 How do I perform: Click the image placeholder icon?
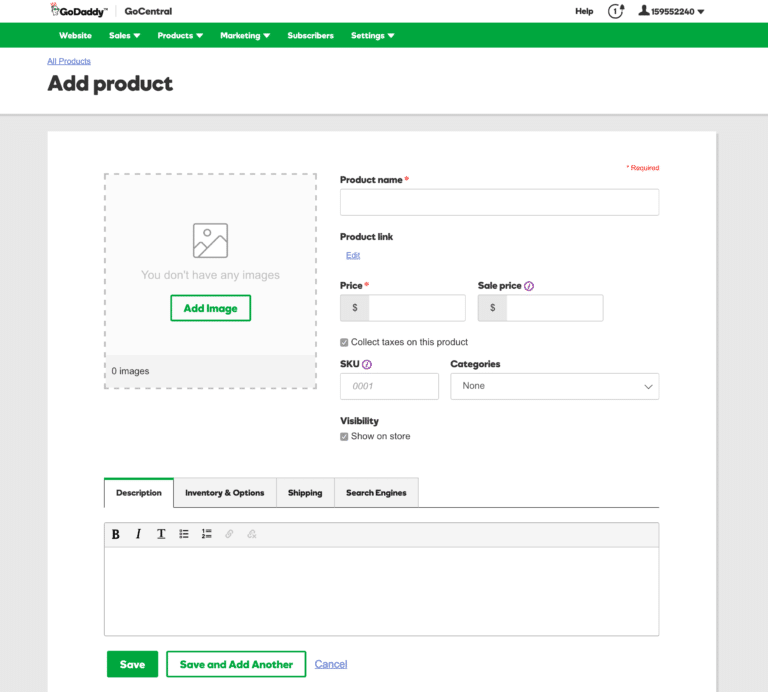pos(210,240)
